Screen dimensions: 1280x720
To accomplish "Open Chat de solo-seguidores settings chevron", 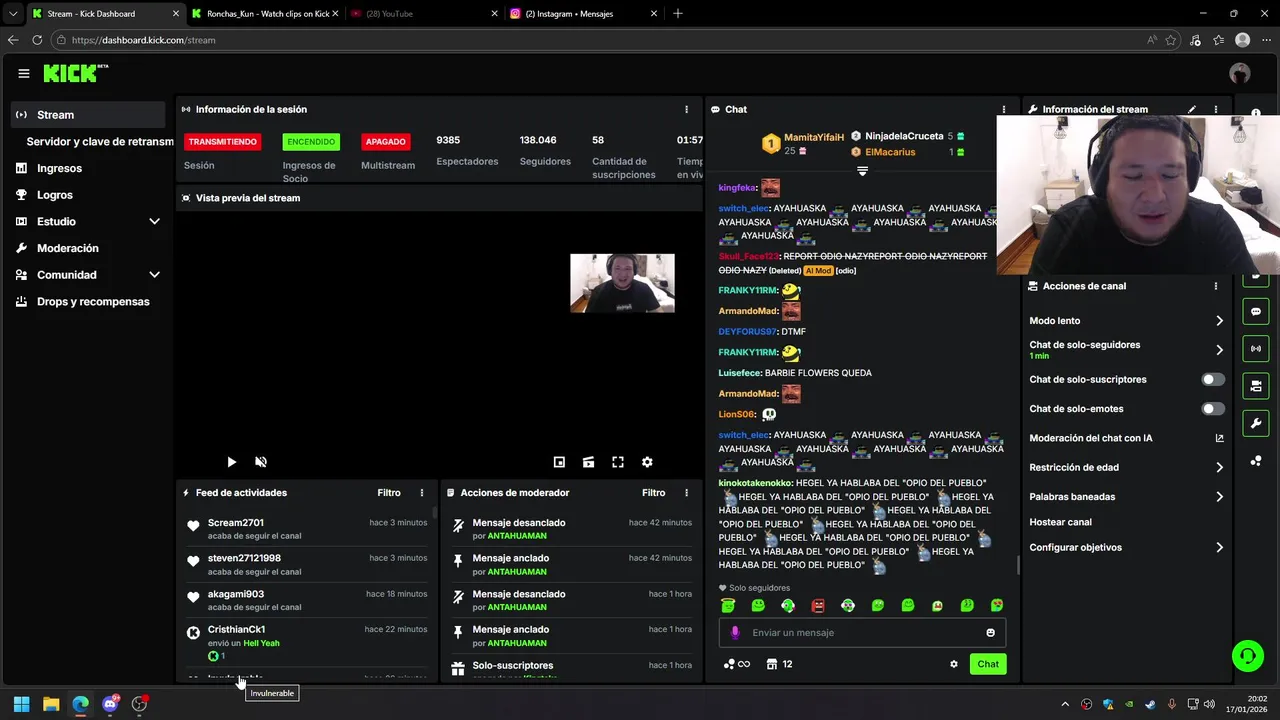I will (x=1219, y=350).
